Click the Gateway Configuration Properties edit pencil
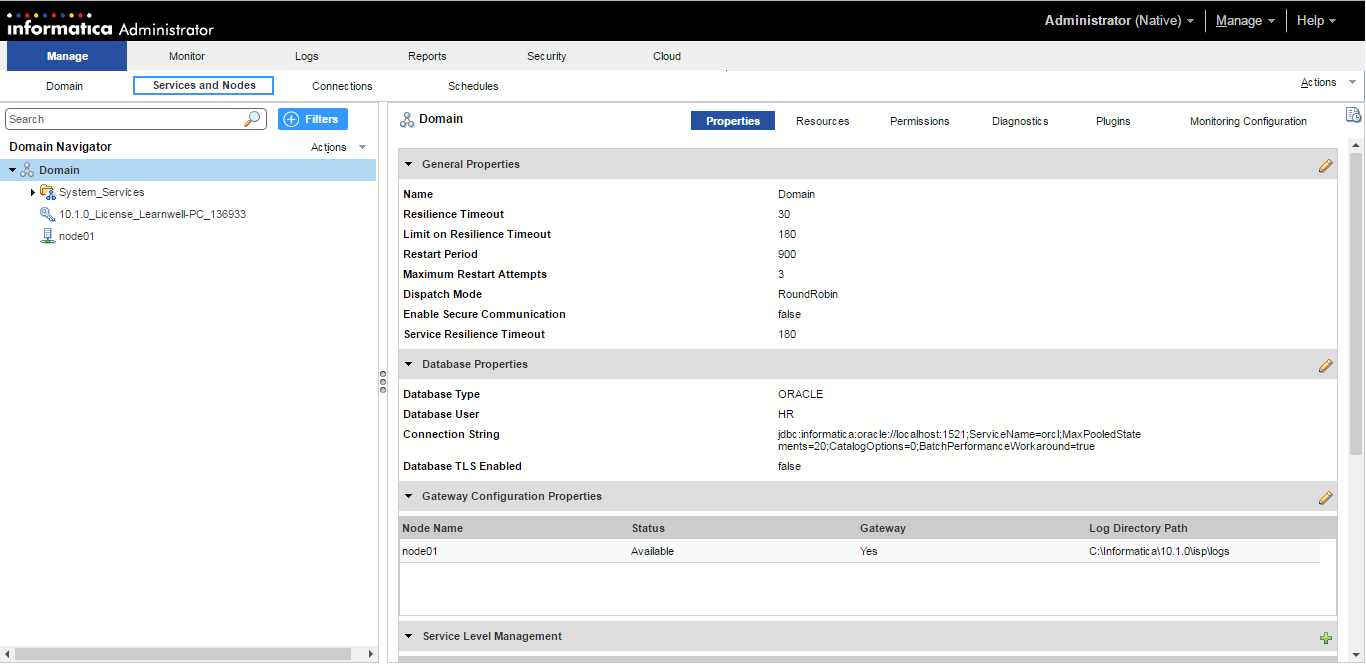The height and width of the screenshot is (664, 1366). click(x=1325, y=497)
